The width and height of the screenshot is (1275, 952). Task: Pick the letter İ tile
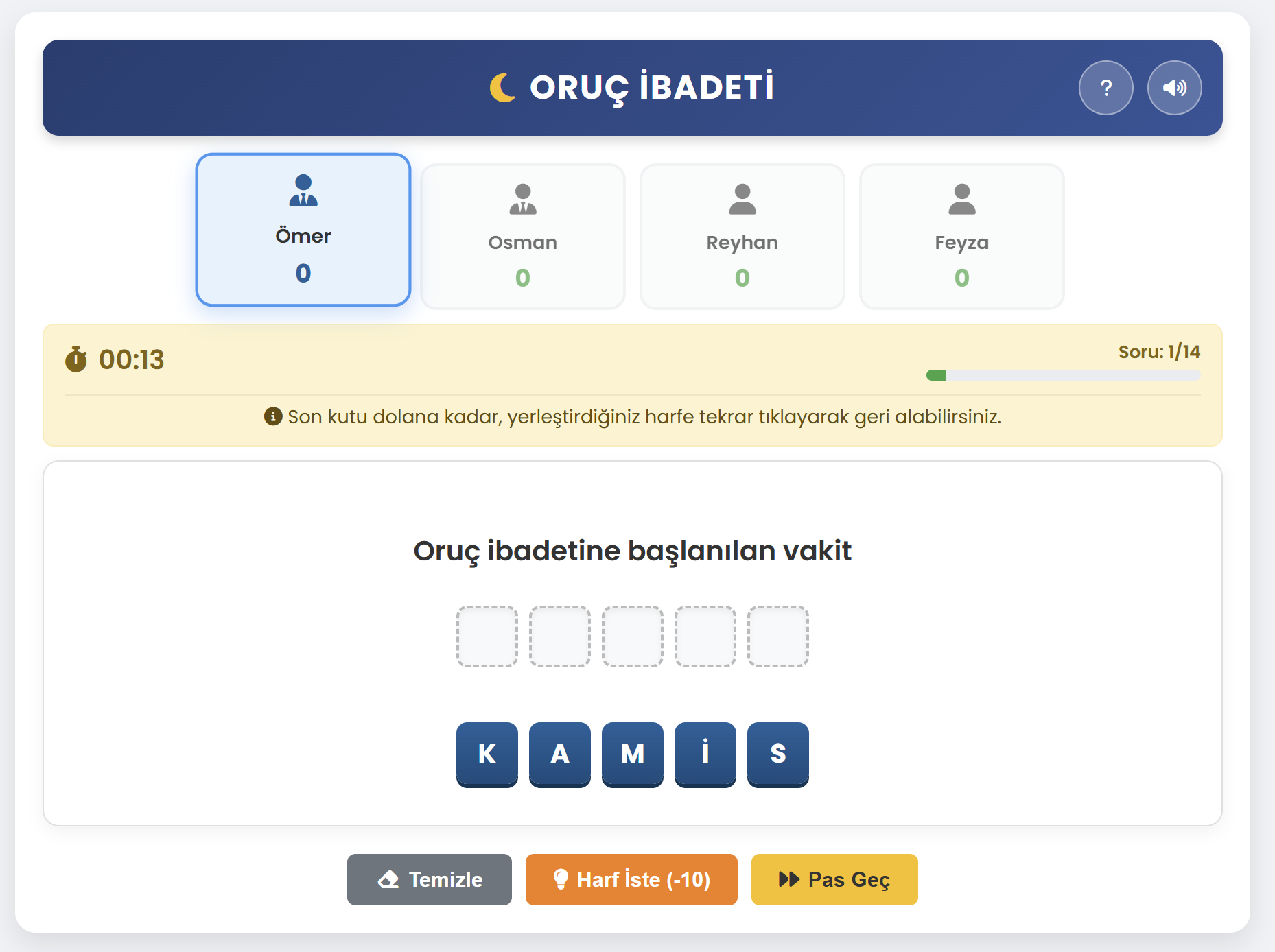click(705, 754)
